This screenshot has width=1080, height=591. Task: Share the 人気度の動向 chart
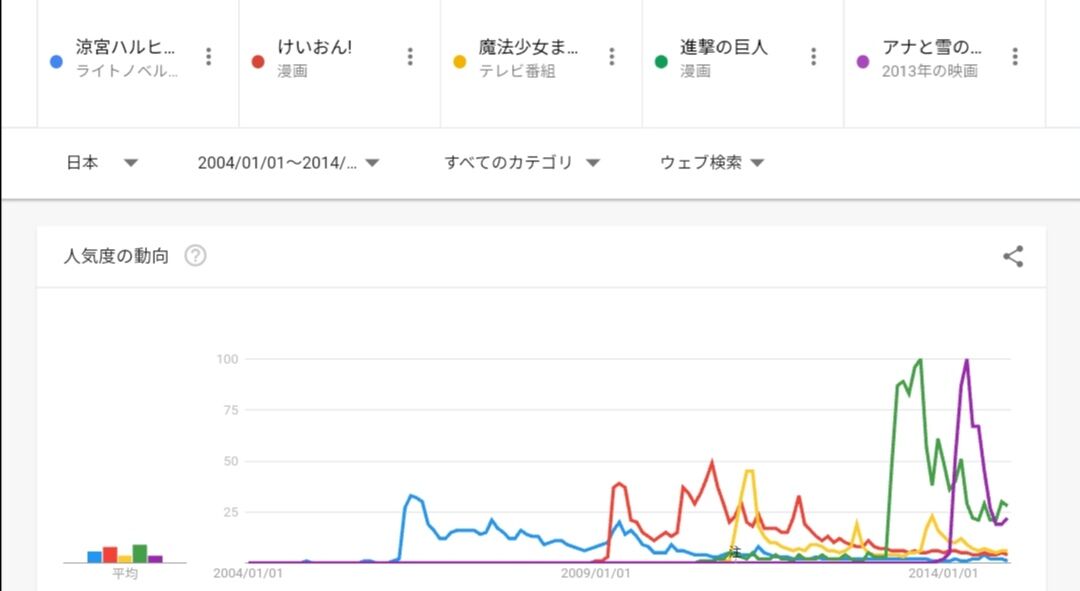(x=1013, y=257)
